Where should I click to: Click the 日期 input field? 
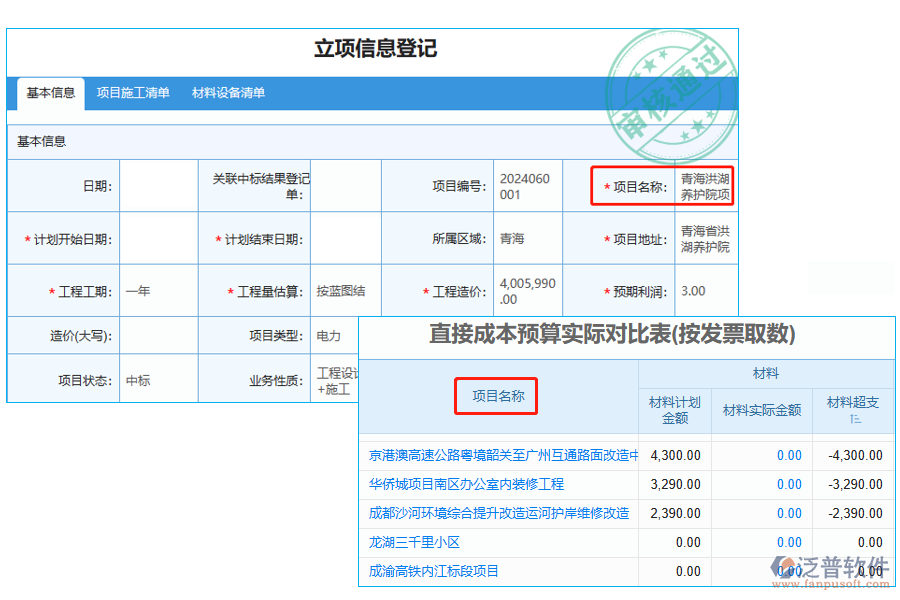(x=160, y=185)
